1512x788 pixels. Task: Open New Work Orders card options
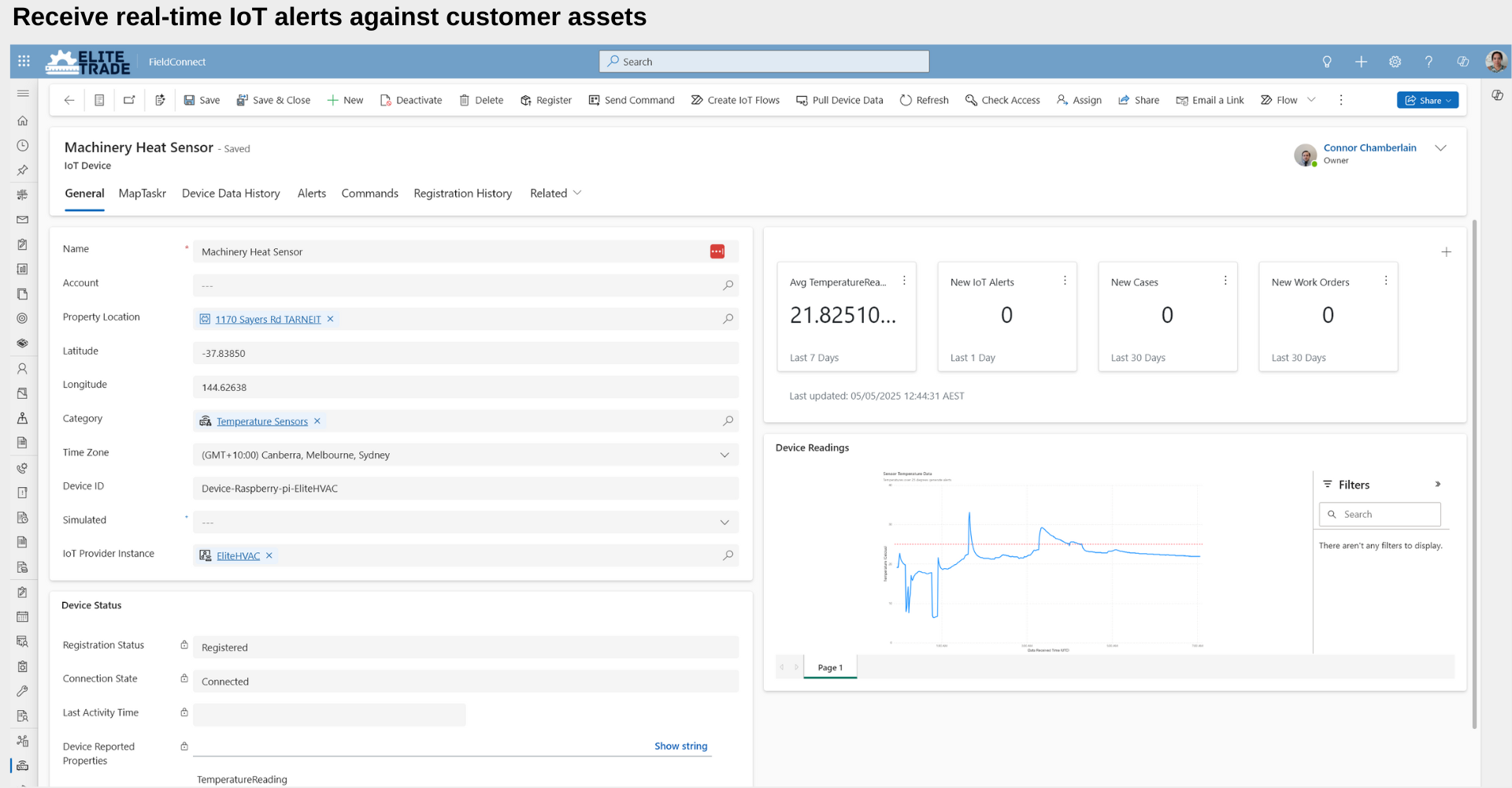(x=1386, y=281)
